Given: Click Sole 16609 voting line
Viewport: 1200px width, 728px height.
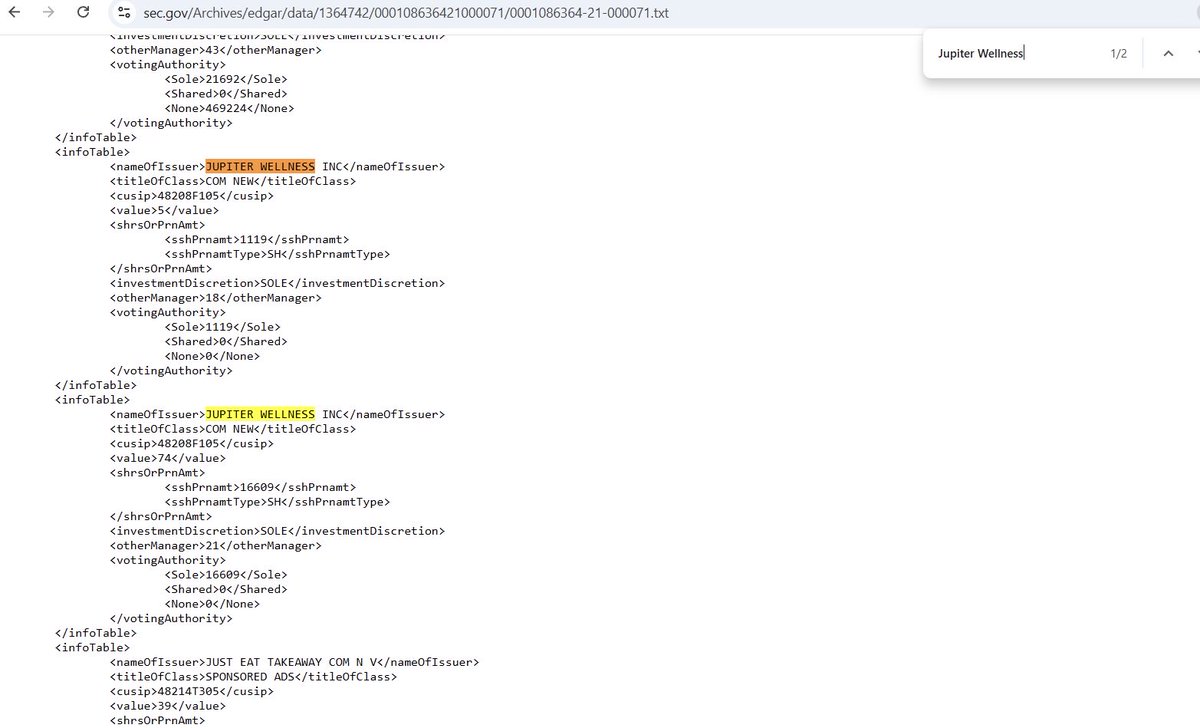Looking at the screenshot, I should 226,575.
